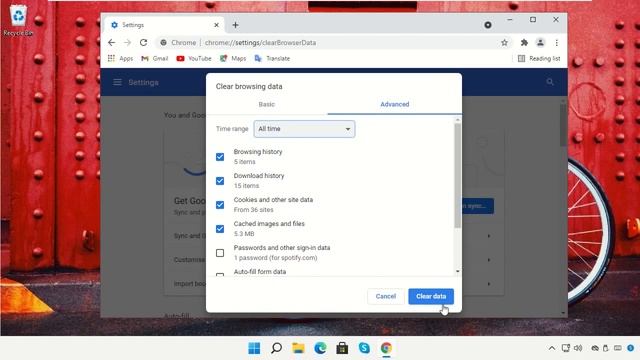The width and height of the screenshot is (640, 360).
Task: Open the Gmail bookmark
Action: (155, 58)
